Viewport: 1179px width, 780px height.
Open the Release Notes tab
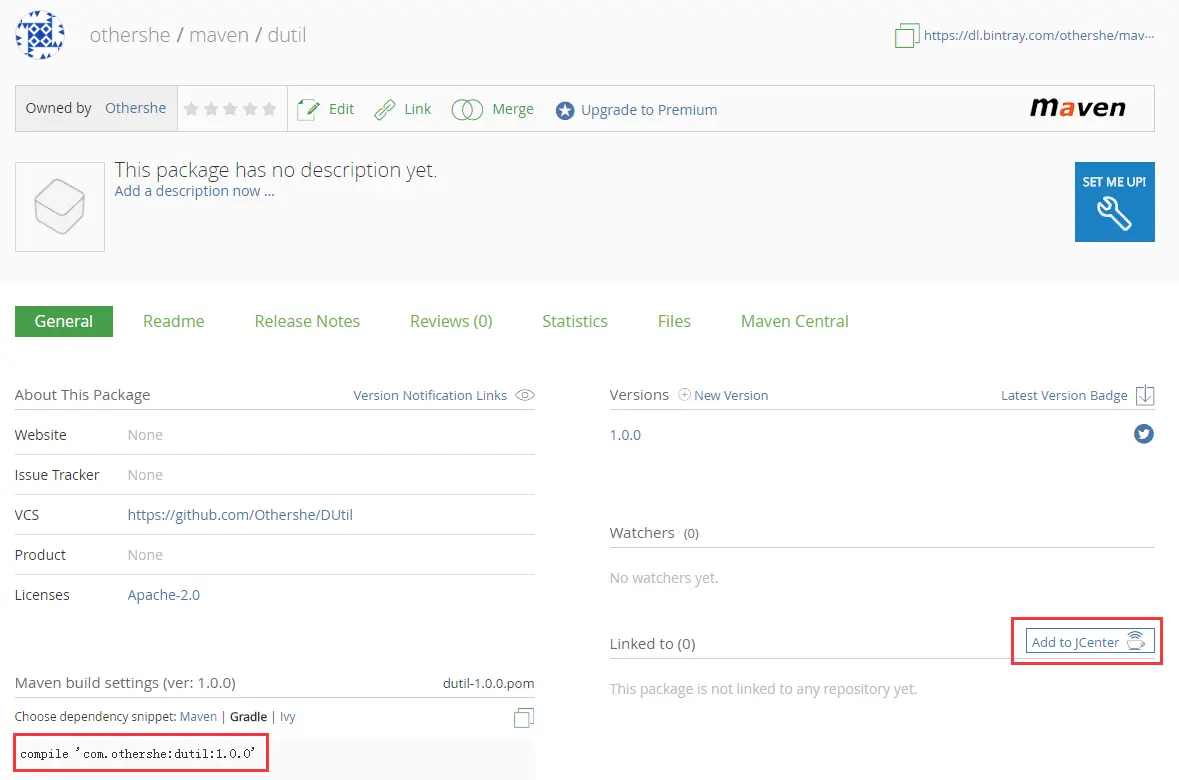(x=307, y=321)
